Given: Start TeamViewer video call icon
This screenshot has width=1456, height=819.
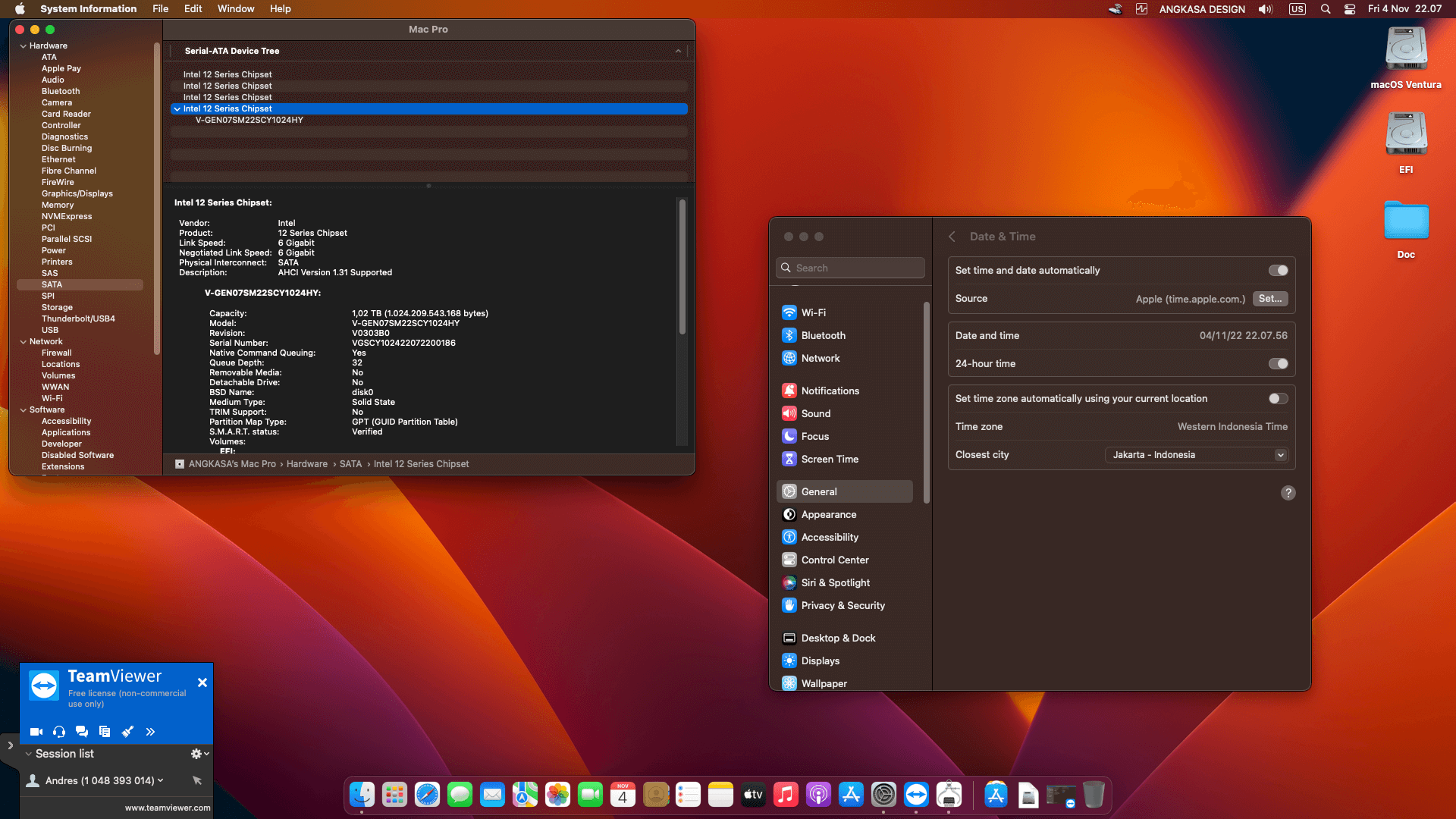Looking at the screenshot, I should [36, 732].
